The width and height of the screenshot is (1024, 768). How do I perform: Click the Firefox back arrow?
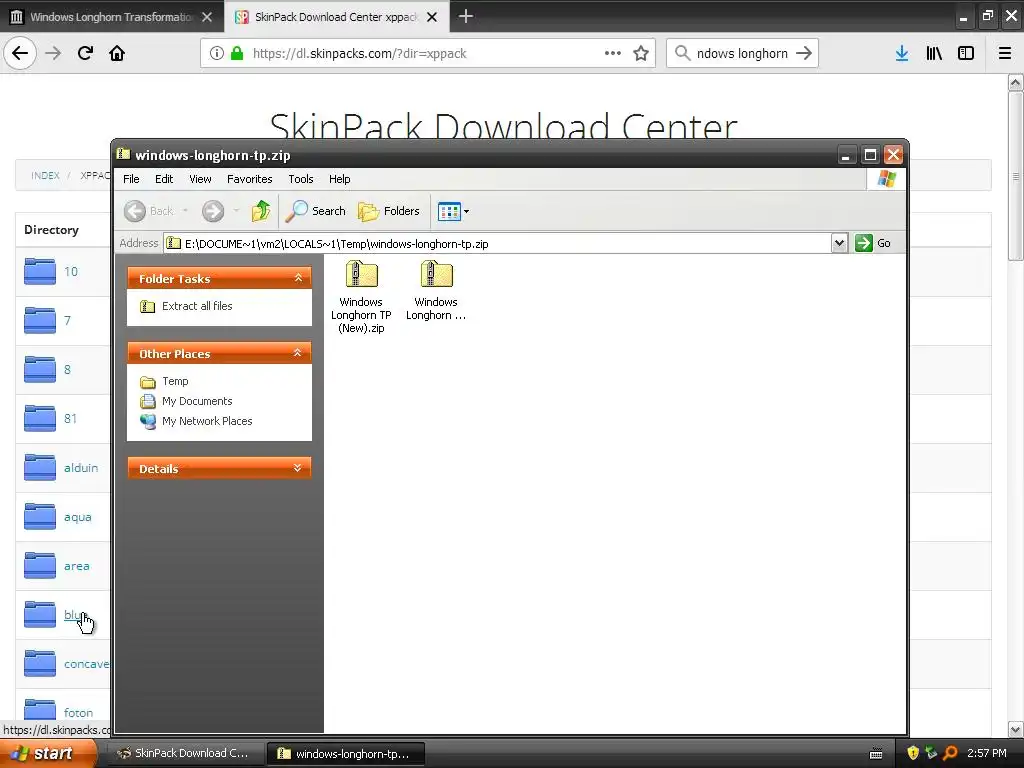click(x=20, y=53)
